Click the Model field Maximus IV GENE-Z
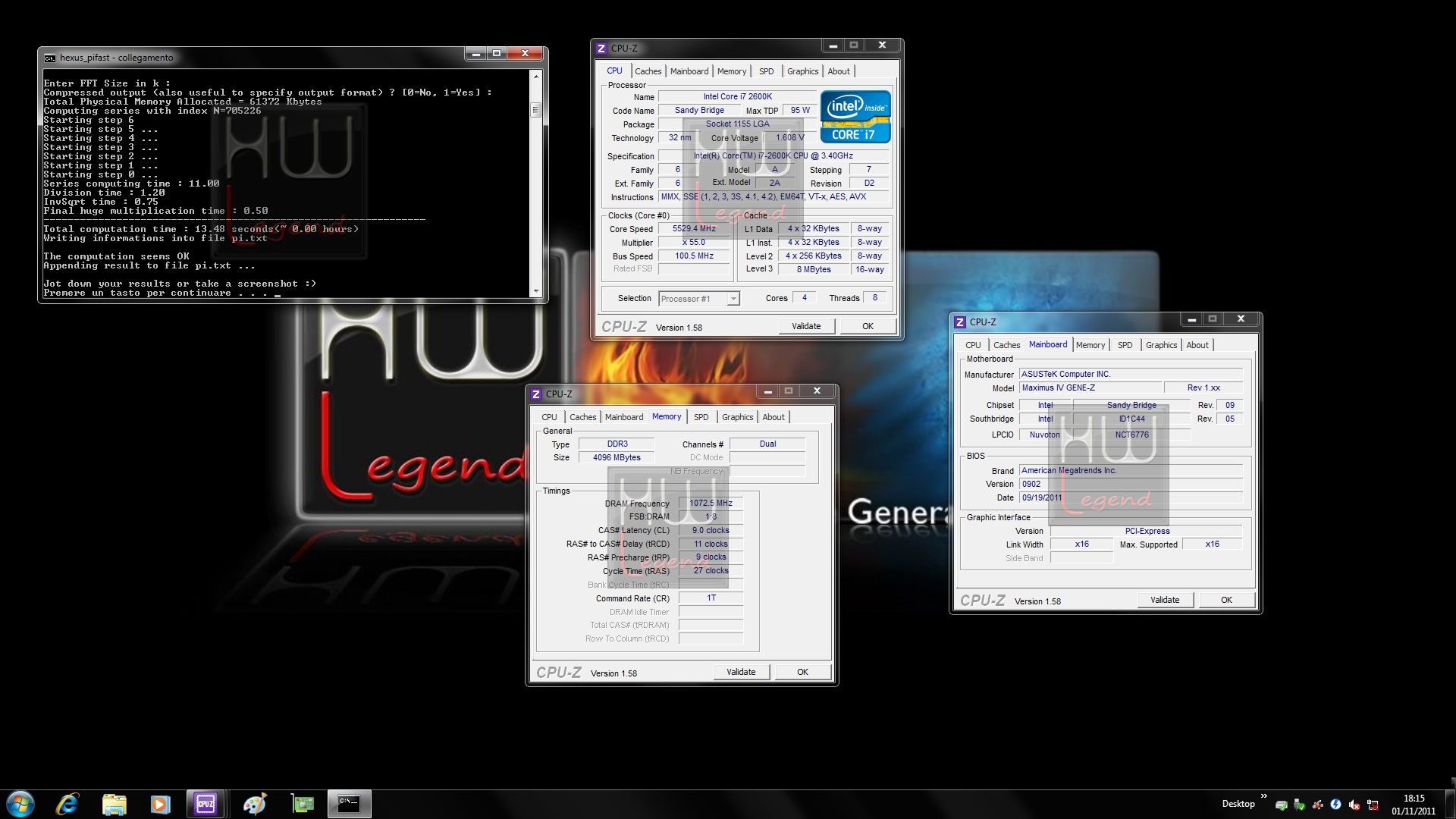 coord(1090,388)
